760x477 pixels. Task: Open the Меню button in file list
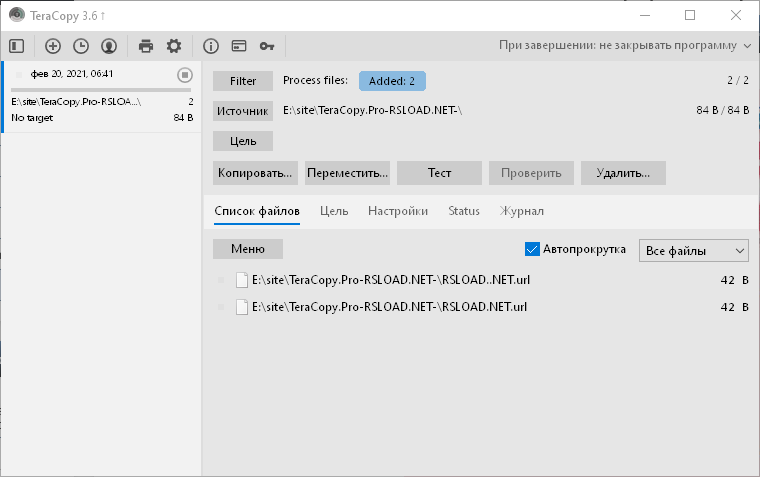click(248, 249)
